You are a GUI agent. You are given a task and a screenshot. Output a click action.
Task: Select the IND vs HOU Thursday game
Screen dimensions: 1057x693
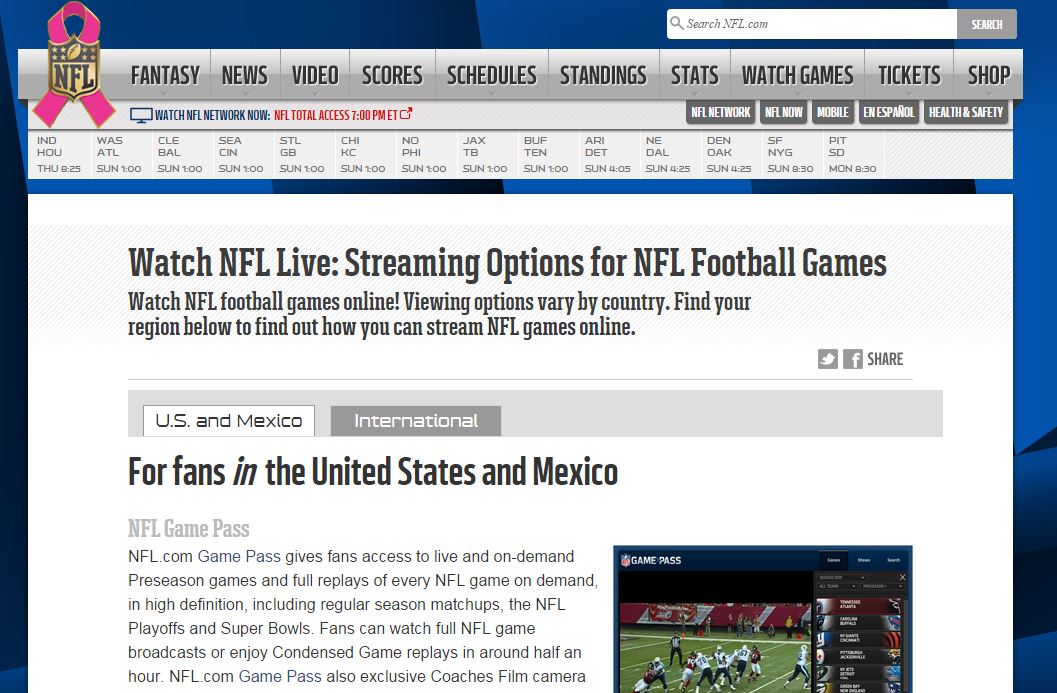59,154
